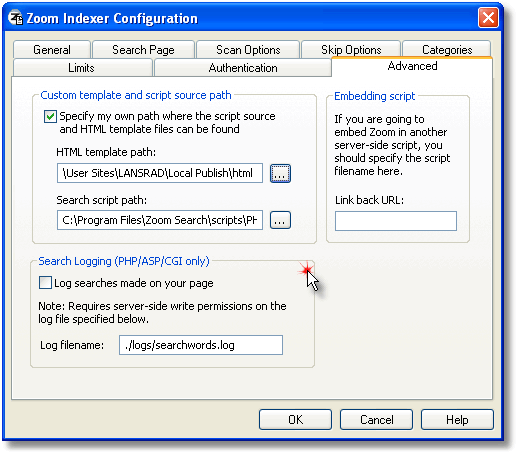Click the Zoom Indexer title bar icon
This screenshot has width=518, height=455.
(15, 18)
